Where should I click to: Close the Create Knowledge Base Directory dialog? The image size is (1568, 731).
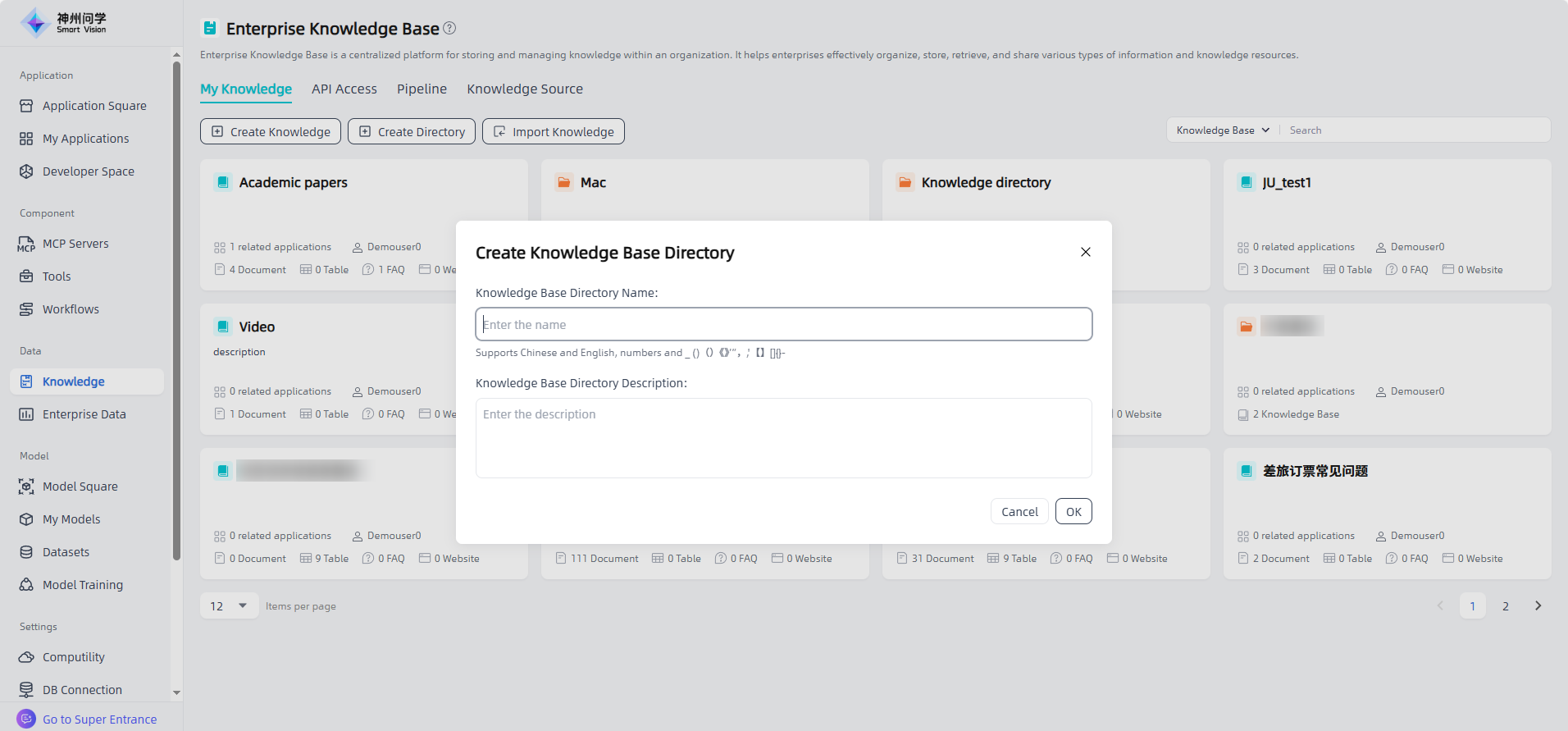tap(1085, 252)
